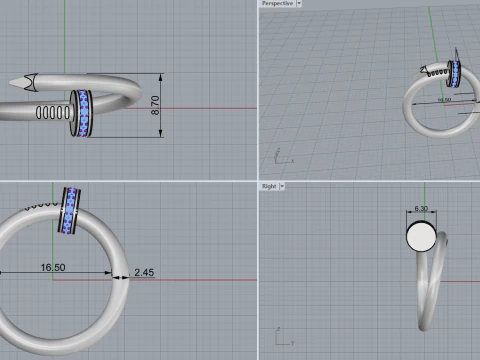Open the Right viewport title menu
Screen dimensions: 480x360
click(269, 186)
